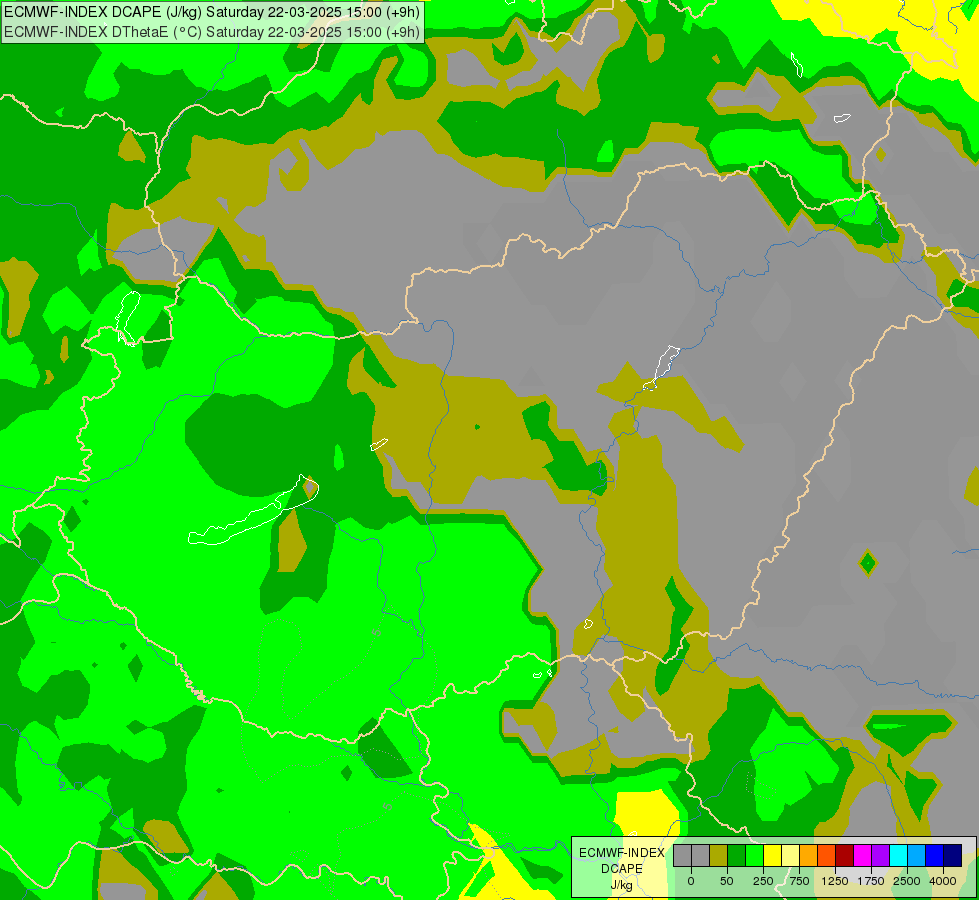Click the legend unit label J/kg
Viewport: 979px width, 900px height.
(622, 885)
